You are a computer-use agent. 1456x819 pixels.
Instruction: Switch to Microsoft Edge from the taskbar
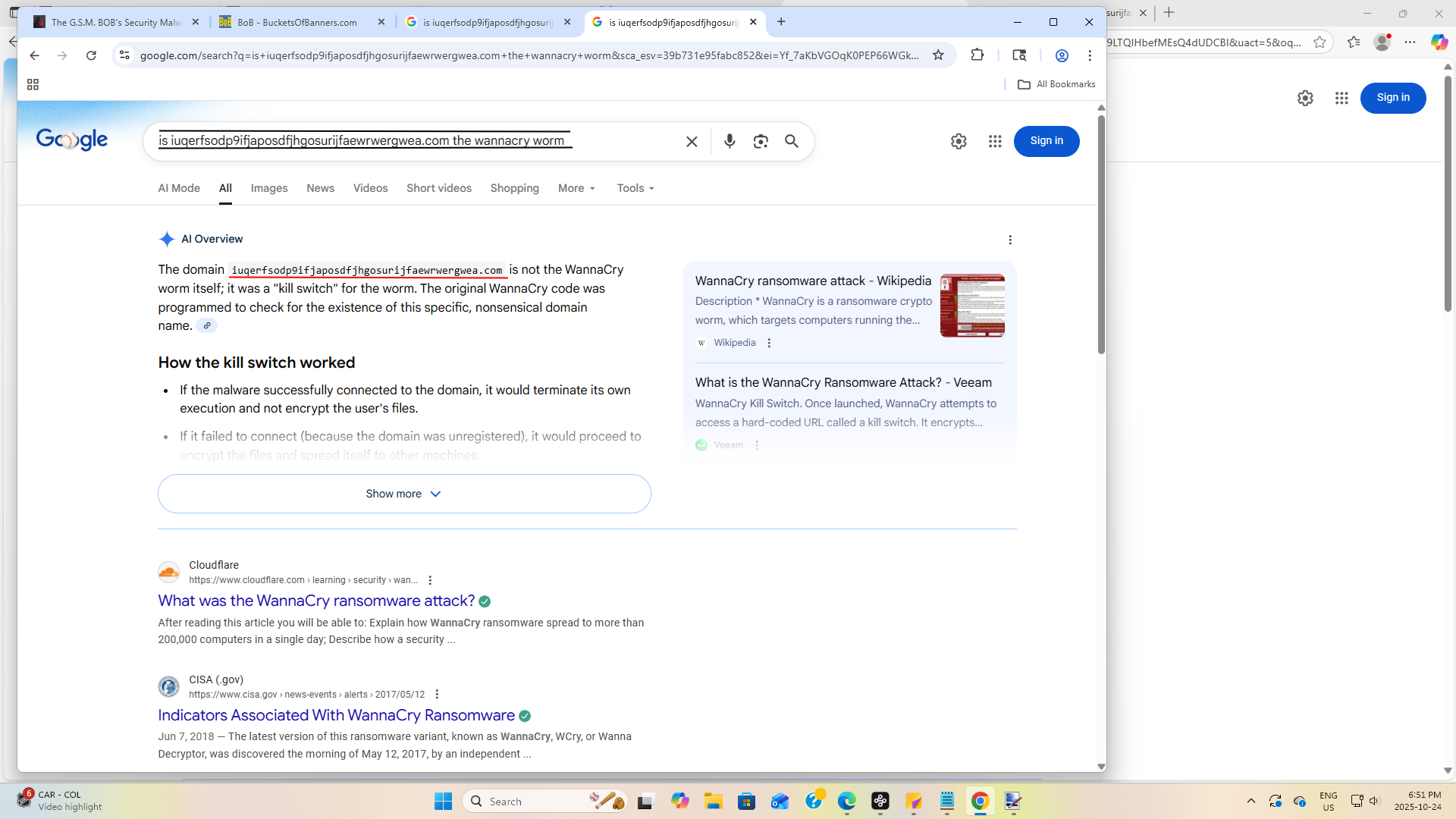(846, 801)
